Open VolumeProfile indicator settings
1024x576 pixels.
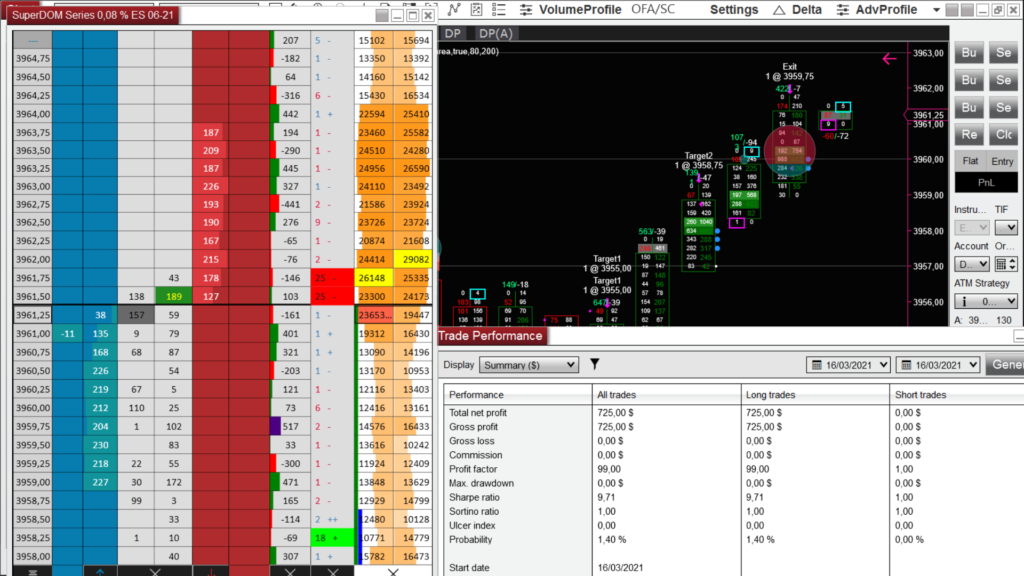[570, 9]
